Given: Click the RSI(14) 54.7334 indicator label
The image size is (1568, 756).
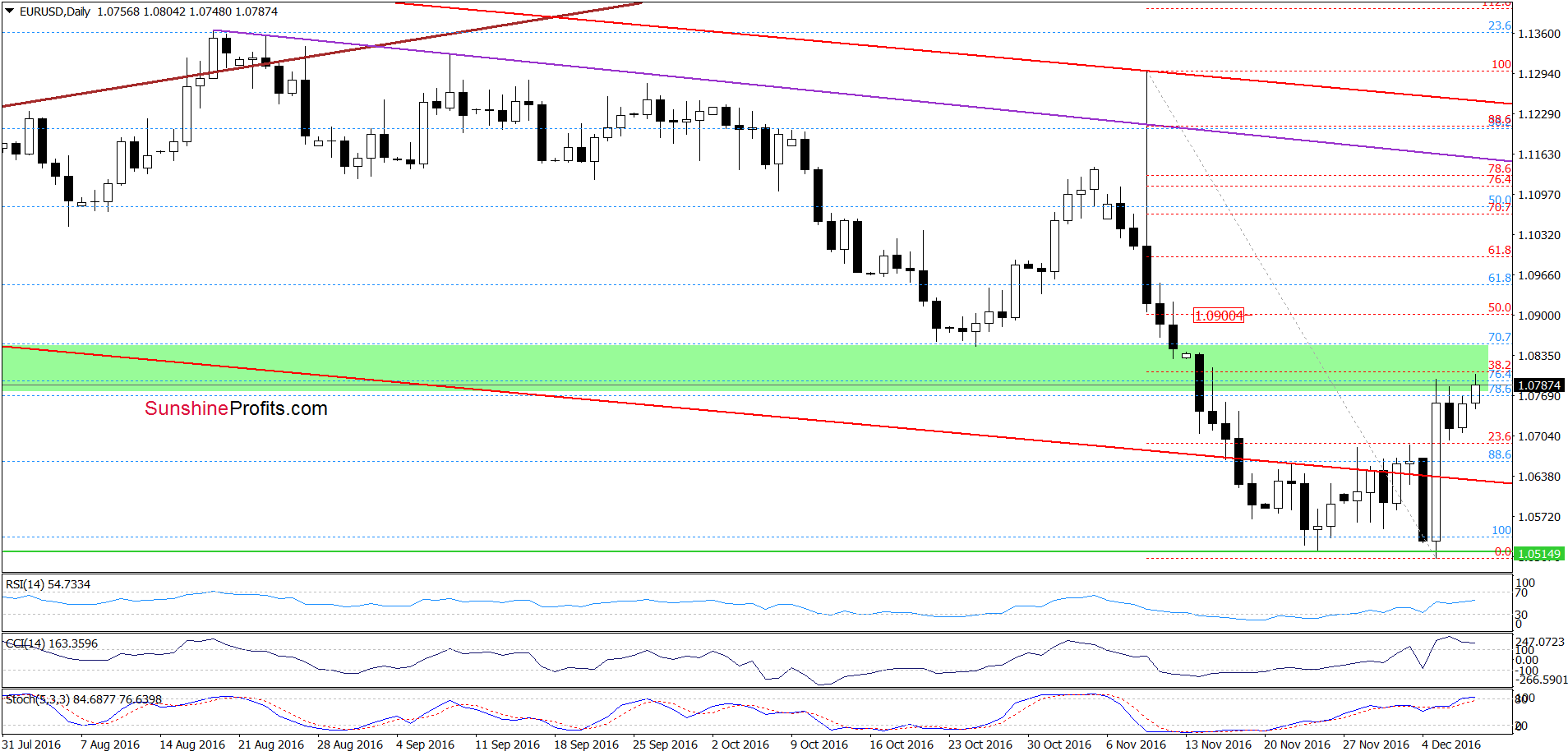Looking at the screenshot, I should coord(48,584).
